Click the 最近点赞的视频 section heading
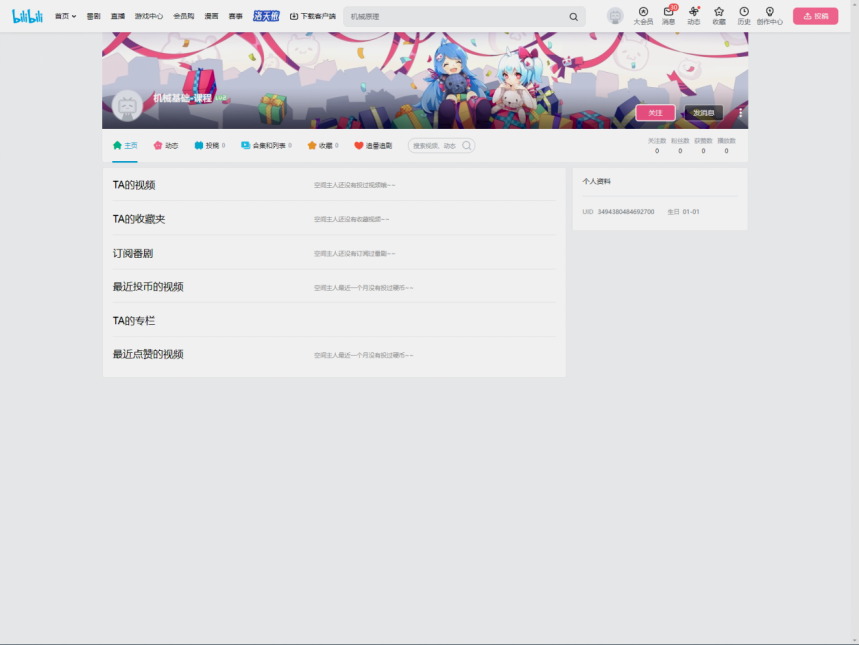The width and height of the screenshot is (859, 645). tap(148, 355)
